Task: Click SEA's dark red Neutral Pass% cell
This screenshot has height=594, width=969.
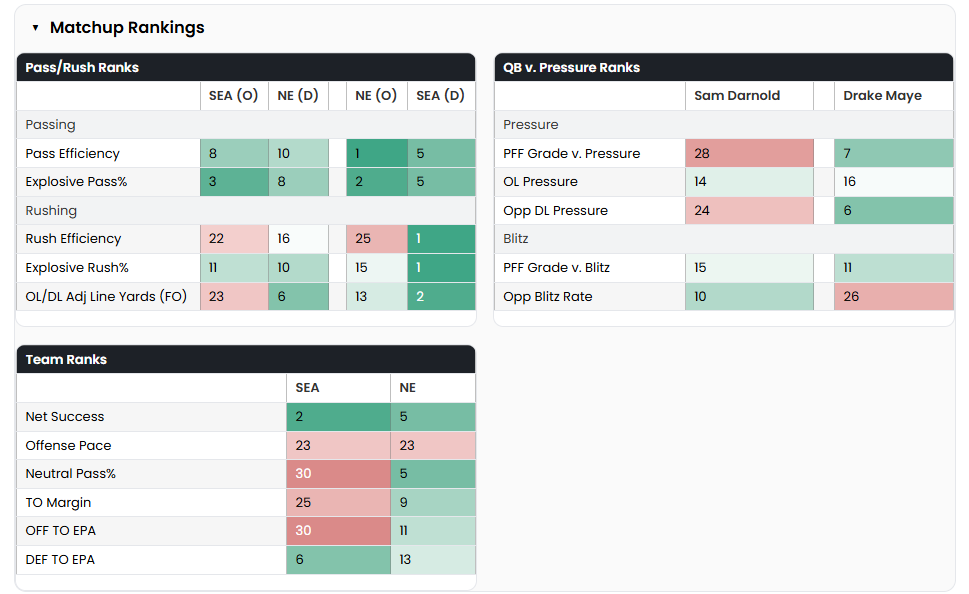Action: tap(338, 474)
